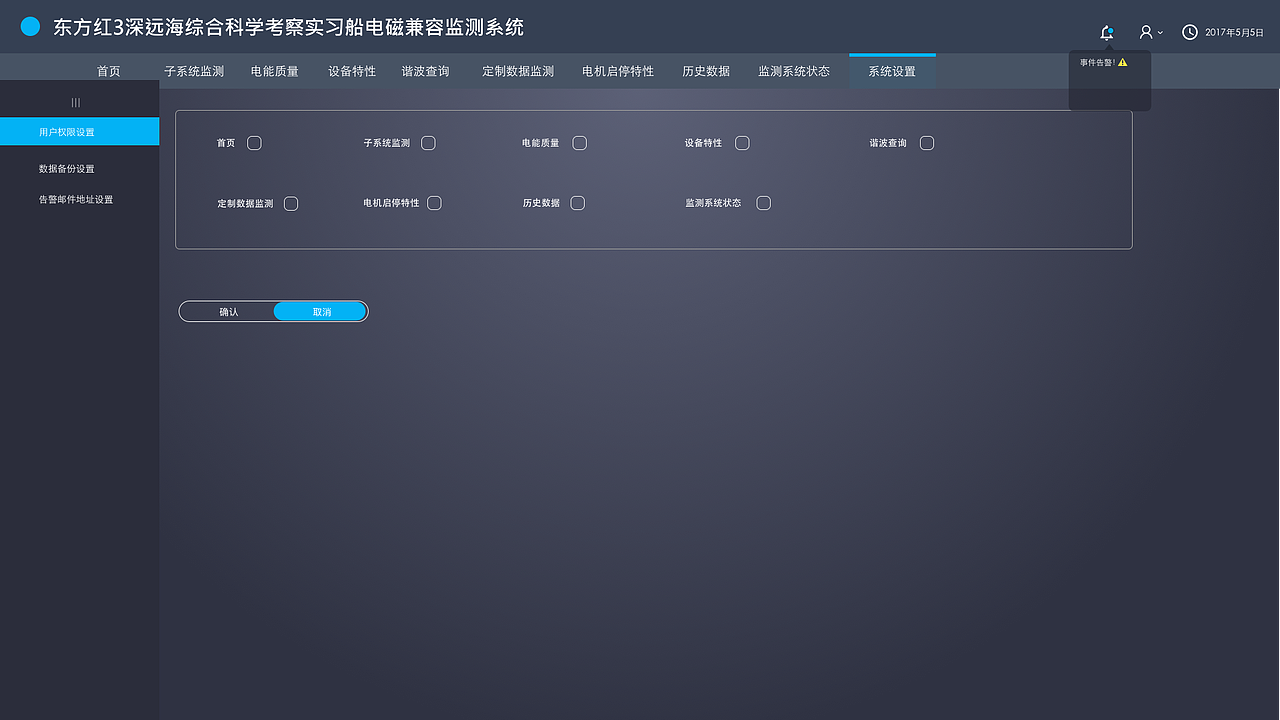Click the 2017年5月5日 date text
The width and height of the screenshot is (1280, 720).
(x=1235, y=33)
